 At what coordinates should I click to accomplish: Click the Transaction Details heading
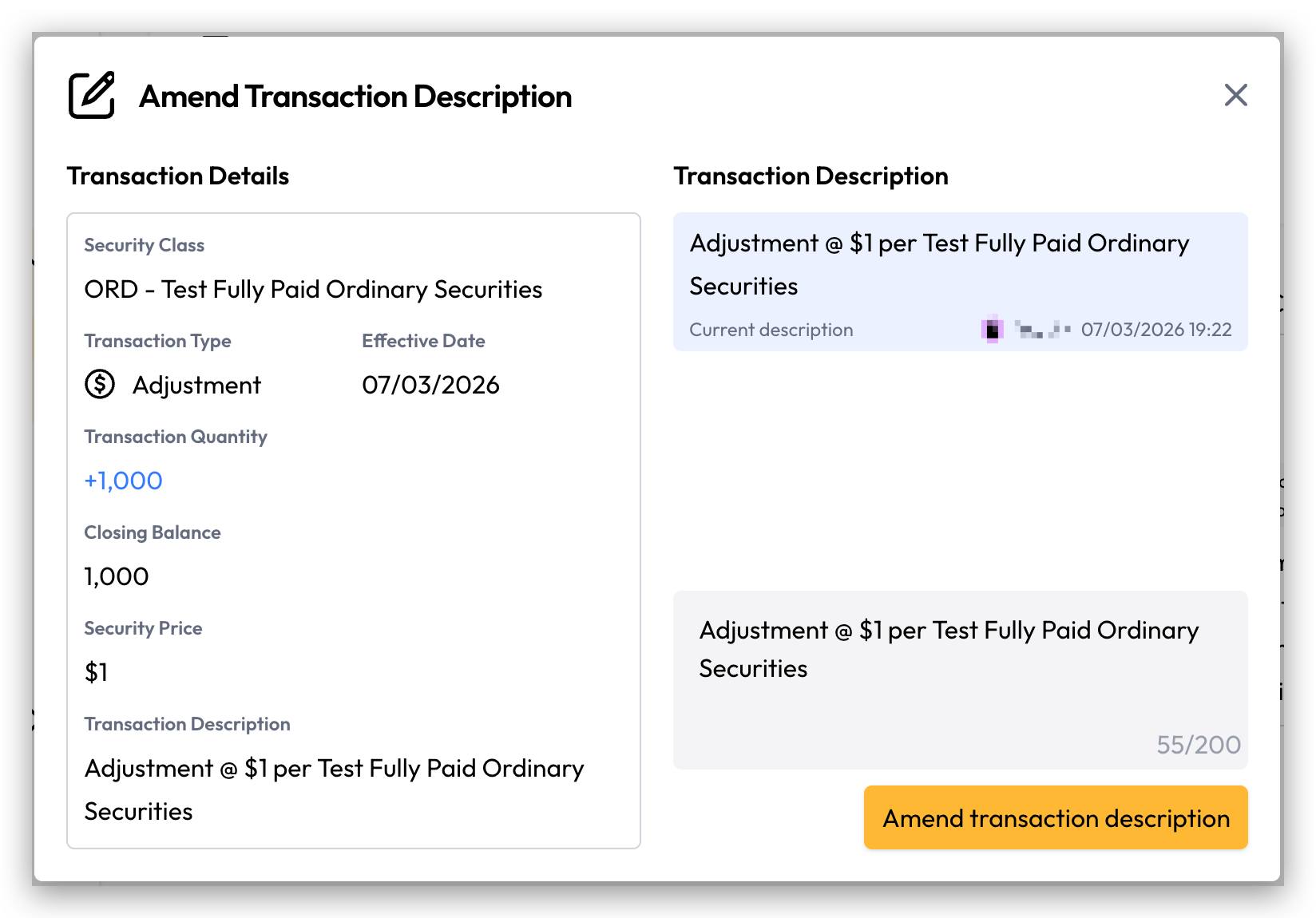point(178,176)
